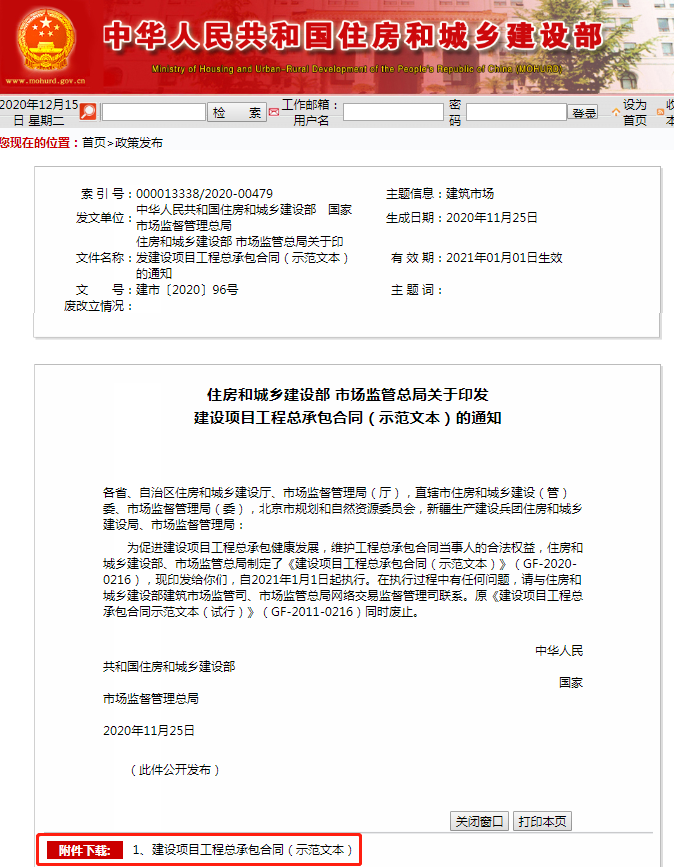This screenshot has width=674, height=867.
Task: Click the 关闭窗口 button
Action: (x=479, y=822)
